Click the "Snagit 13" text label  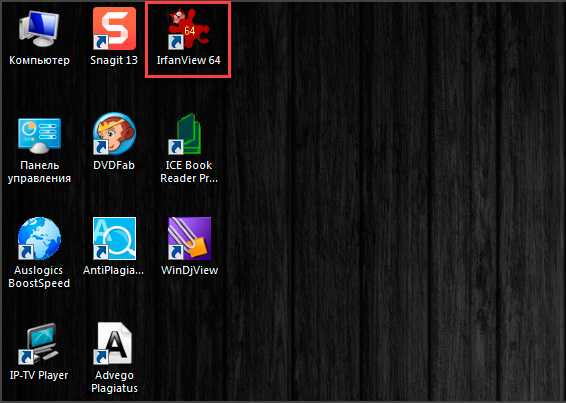tap(114, 60)
